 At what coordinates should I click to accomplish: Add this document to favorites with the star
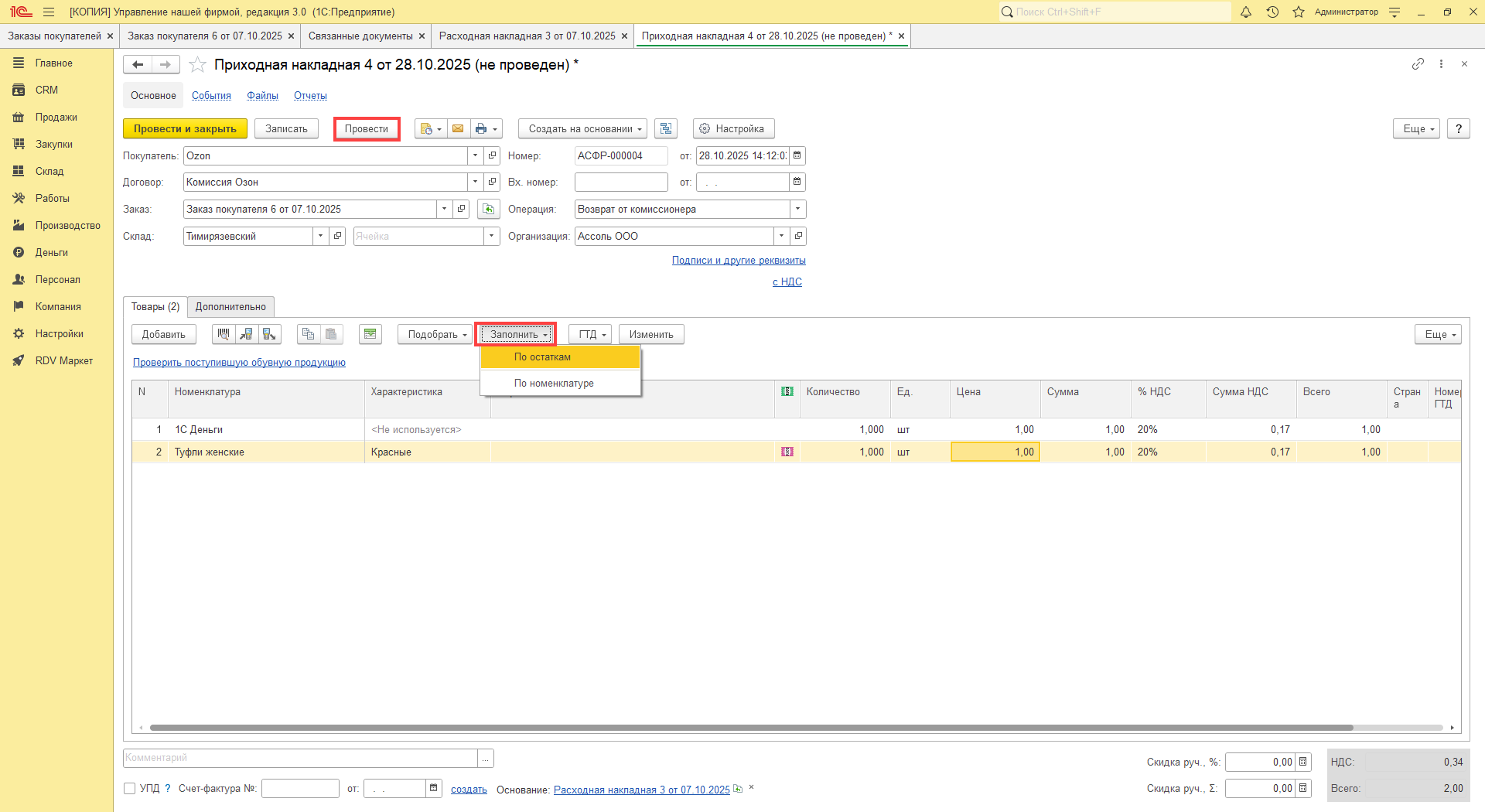coord(197,64)
